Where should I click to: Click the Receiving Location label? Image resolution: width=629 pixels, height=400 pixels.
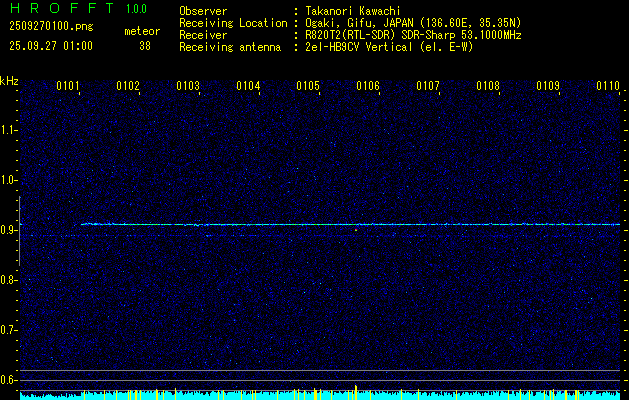[233, 23]
